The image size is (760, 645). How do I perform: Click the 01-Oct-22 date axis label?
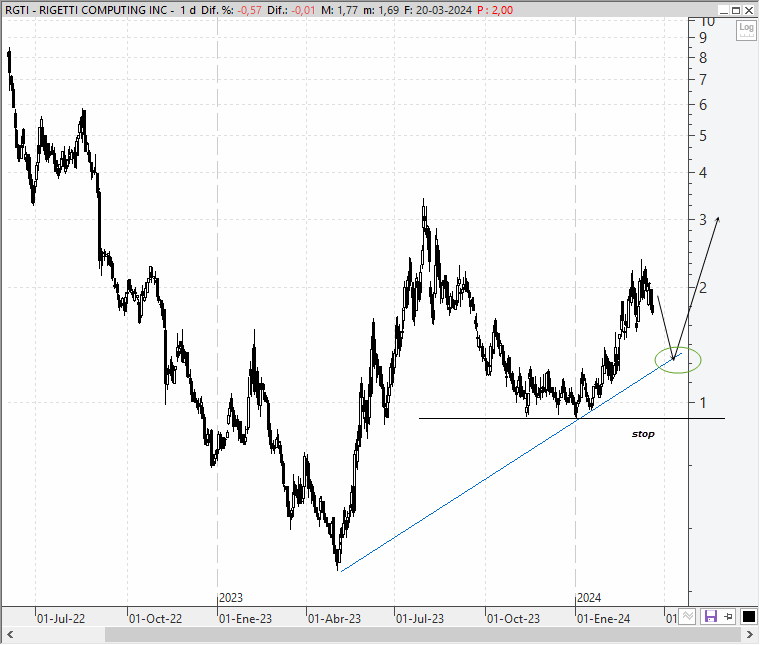click(155, 619)
